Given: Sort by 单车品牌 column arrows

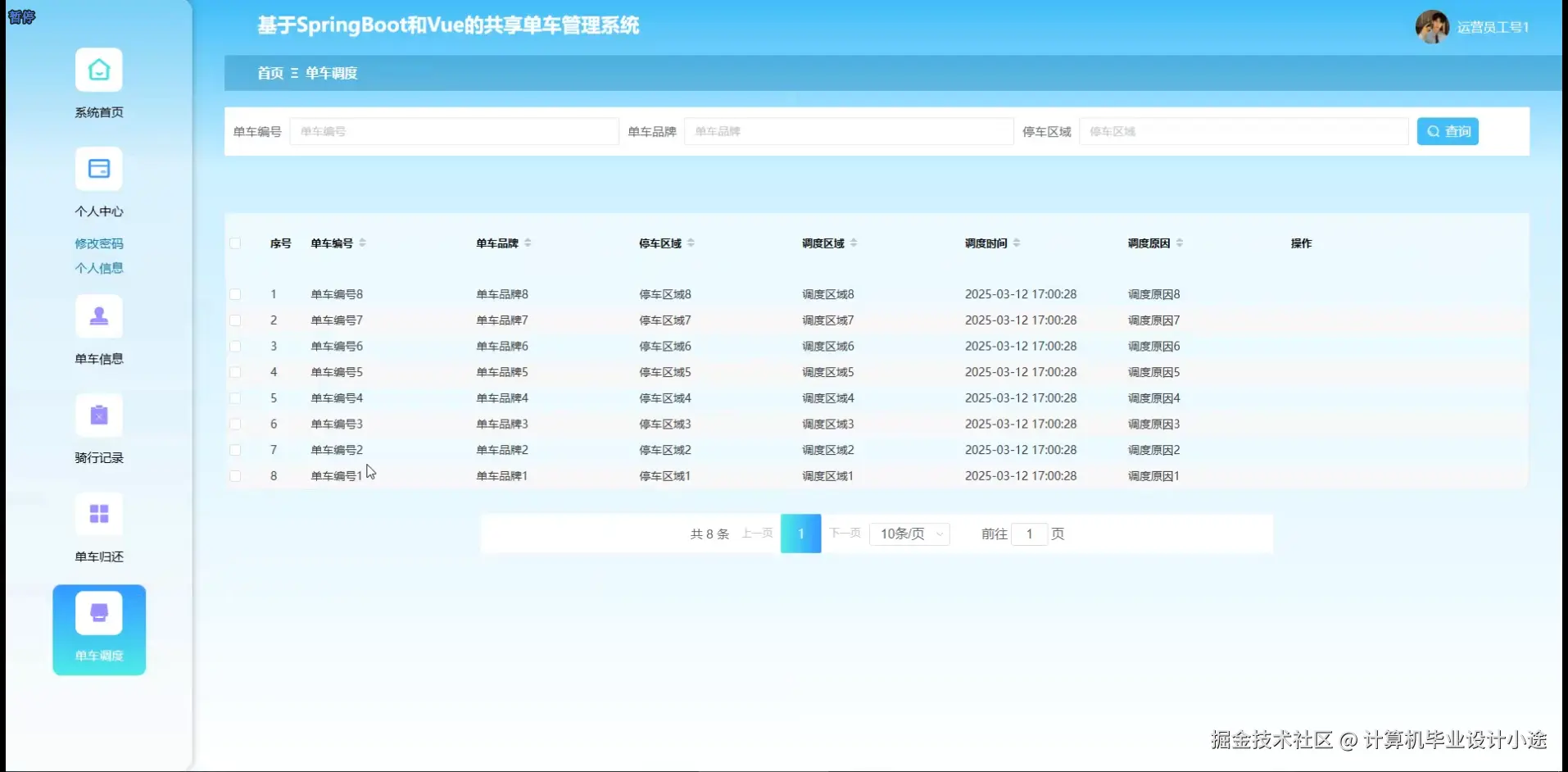Looking at the screenshot, I should tap(528, 243).
